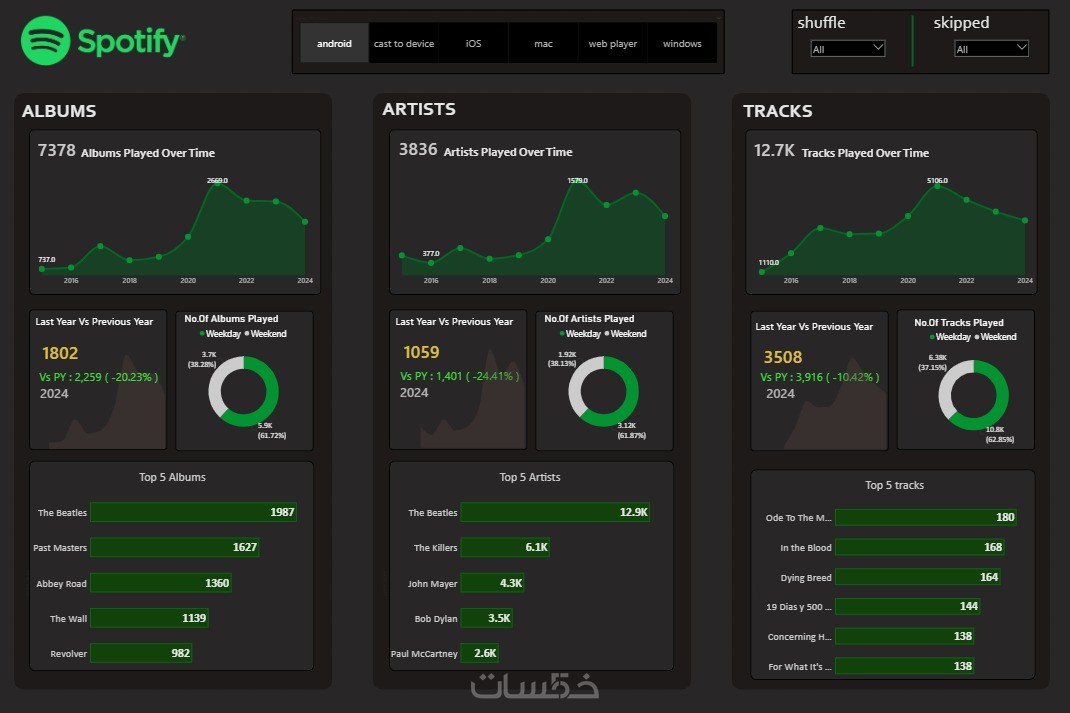This screenshot has height=713, width=1070.
Task: Click the 737.0 data point on Albums chart
Action: tap(42, 269)
